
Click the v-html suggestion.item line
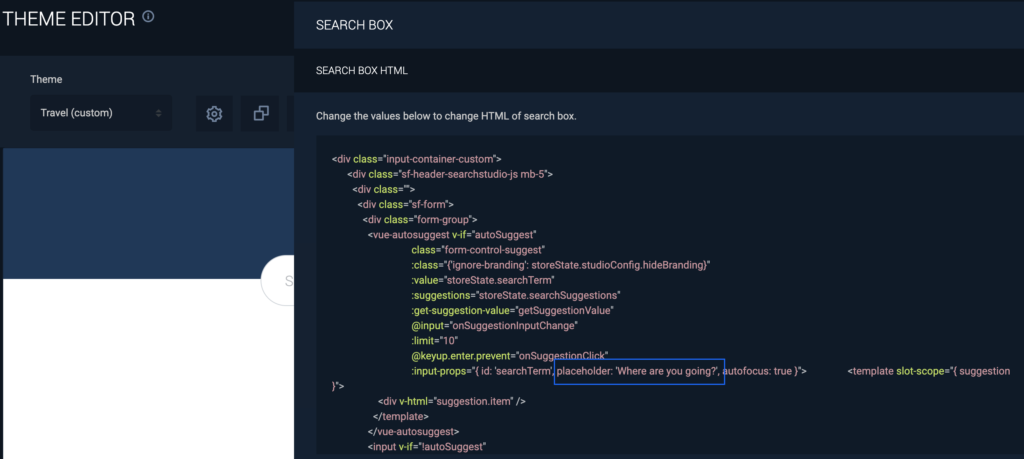(x=452, y=401)
